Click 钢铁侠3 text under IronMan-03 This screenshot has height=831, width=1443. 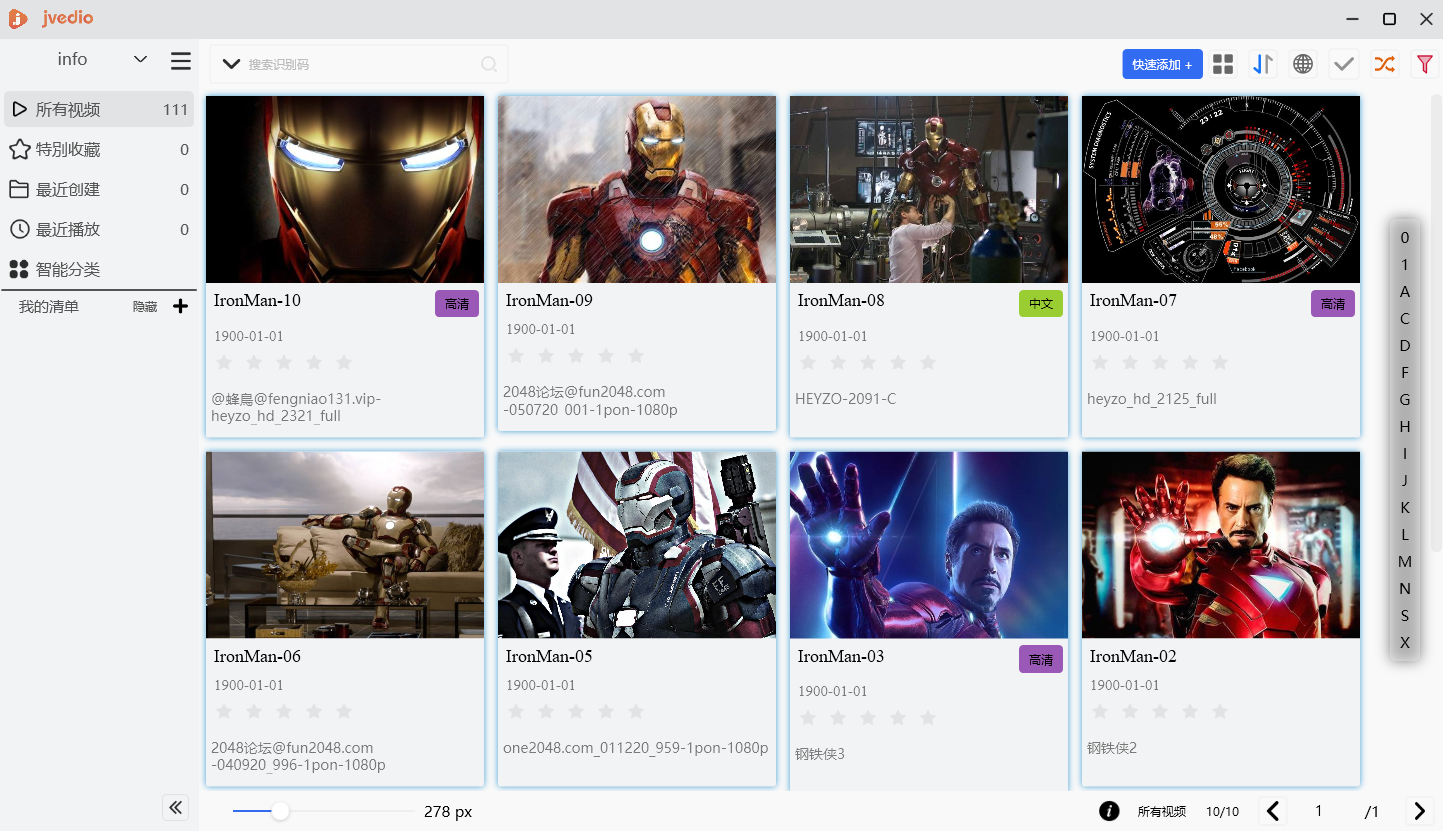(x=820, y=754)
